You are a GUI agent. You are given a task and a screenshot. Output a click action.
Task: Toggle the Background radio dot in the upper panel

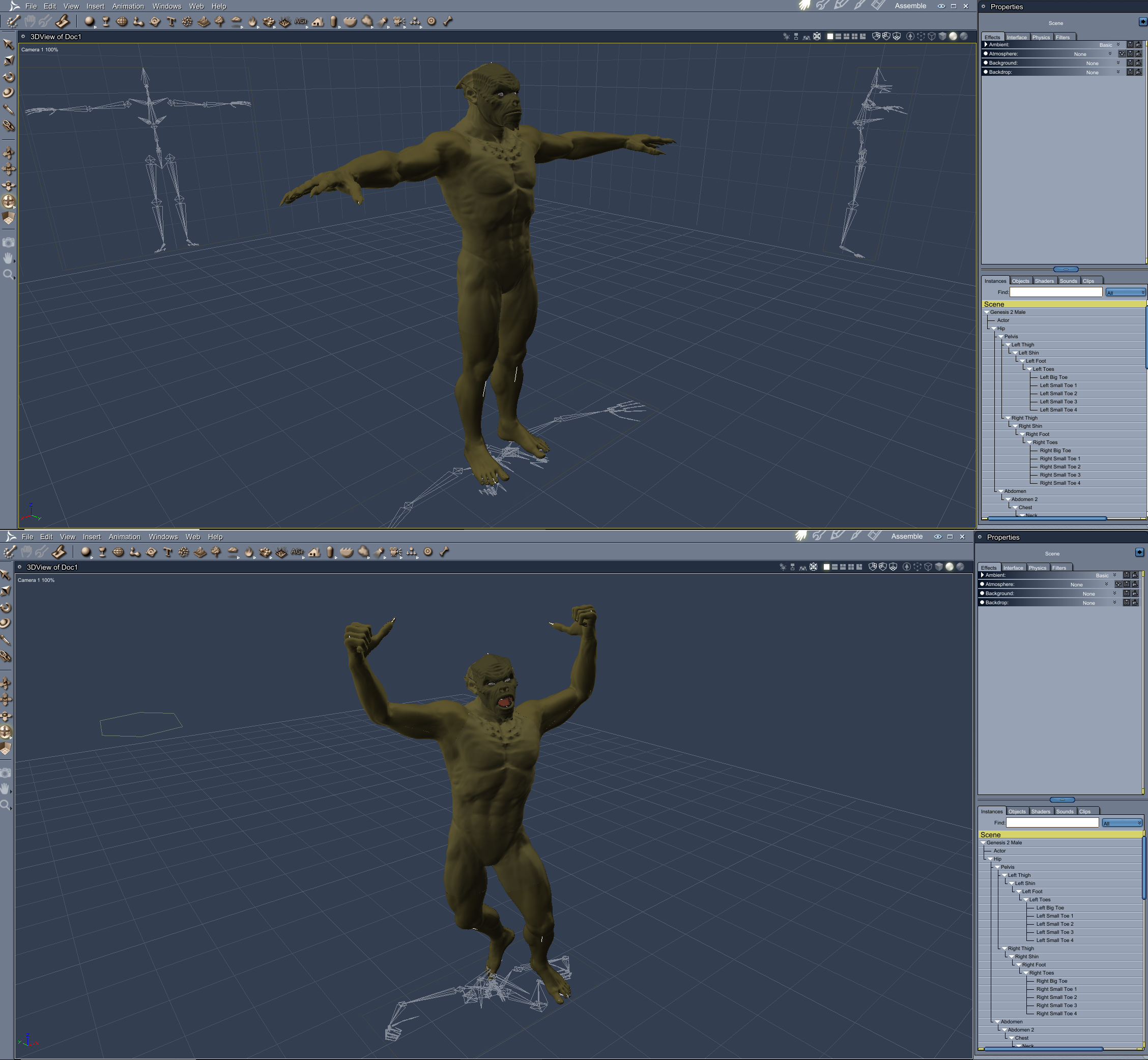(986, 63)
